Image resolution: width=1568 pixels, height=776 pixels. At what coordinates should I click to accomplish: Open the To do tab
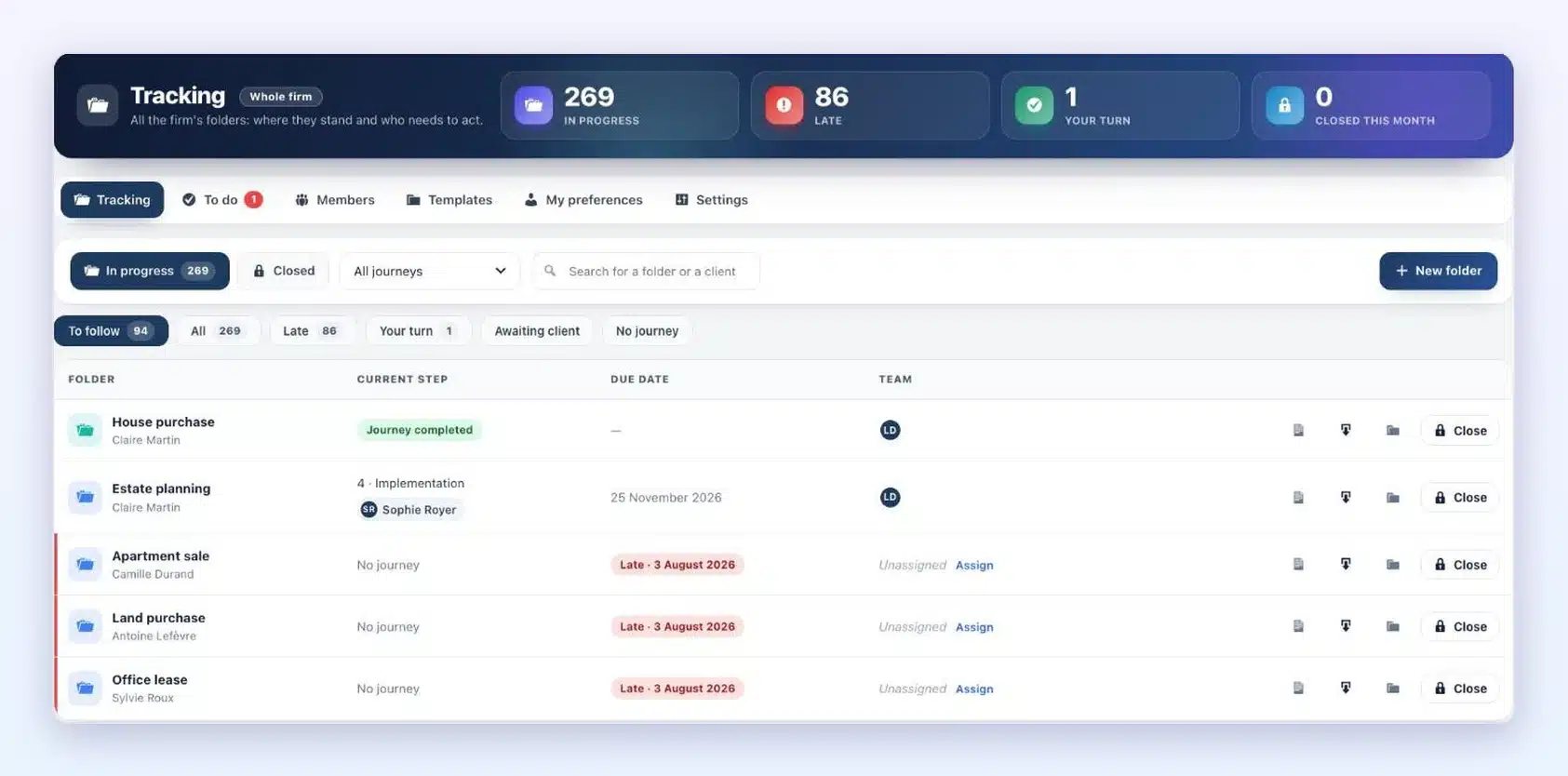coord(222,199)
